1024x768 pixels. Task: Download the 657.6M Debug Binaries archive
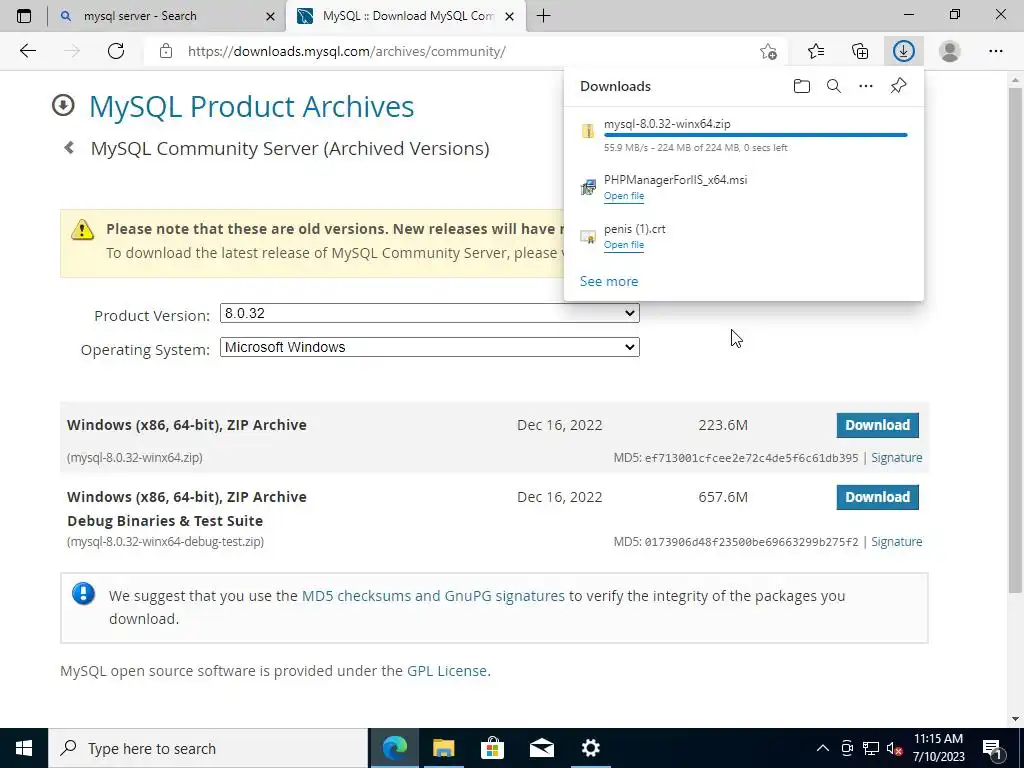click(877, 497)
